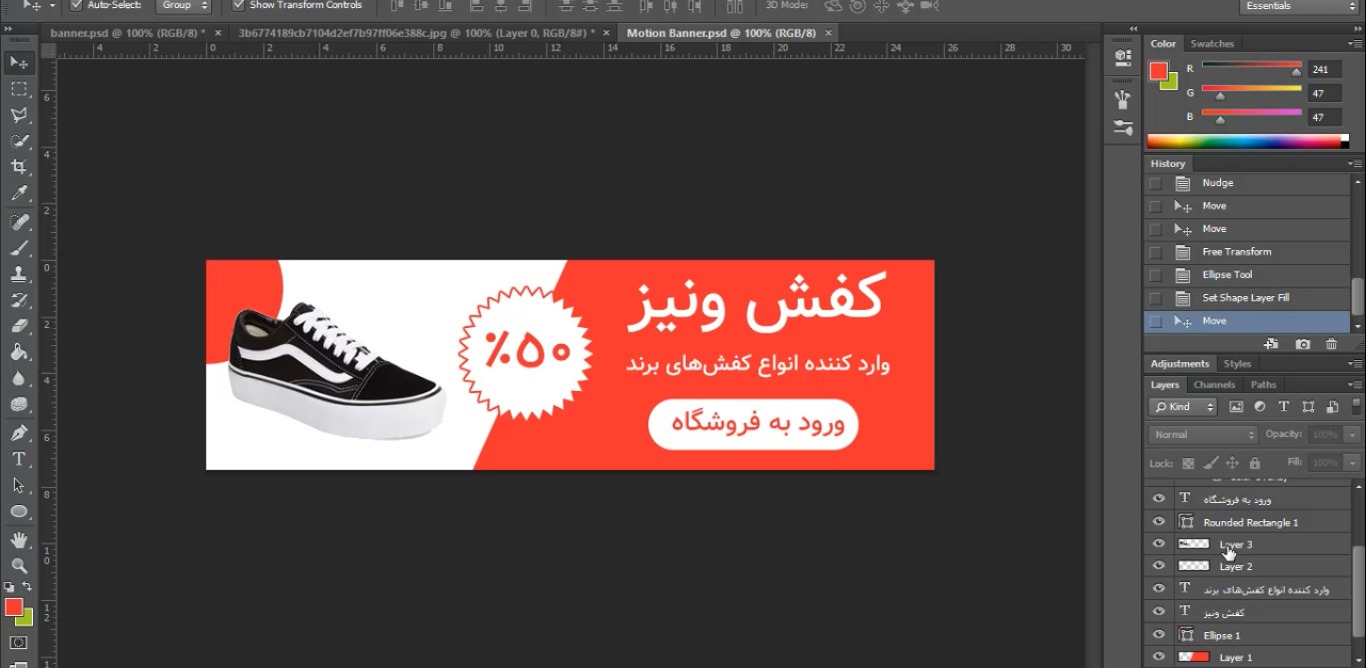Viewport: 1366px width, 668px height.
Task: Switch to the Channels tab
Action: click(x=1214, y=385)
